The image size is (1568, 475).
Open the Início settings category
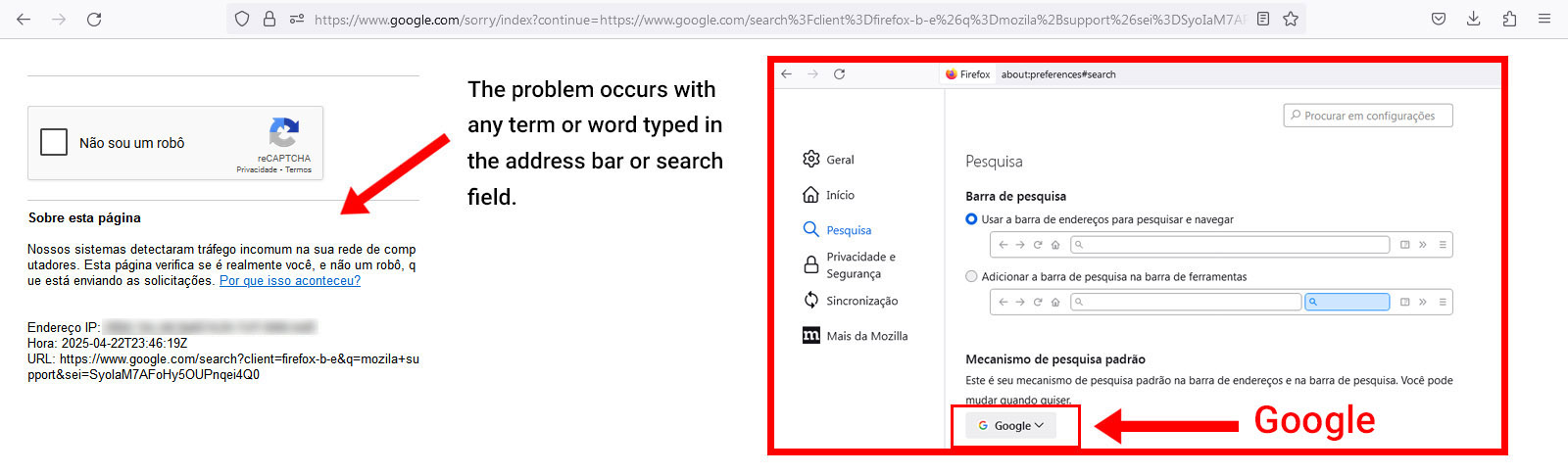(828, 194)
